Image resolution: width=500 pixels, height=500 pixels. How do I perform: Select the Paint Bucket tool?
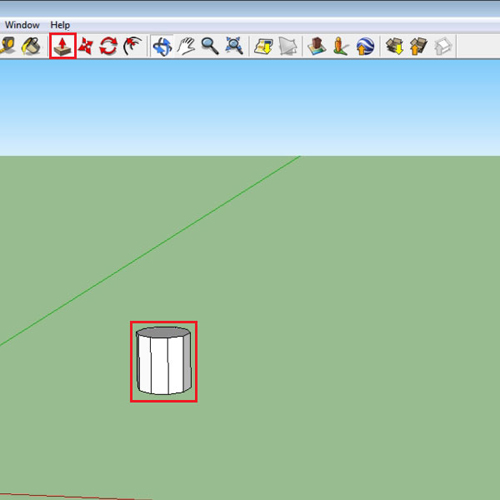tap(31, 46)
